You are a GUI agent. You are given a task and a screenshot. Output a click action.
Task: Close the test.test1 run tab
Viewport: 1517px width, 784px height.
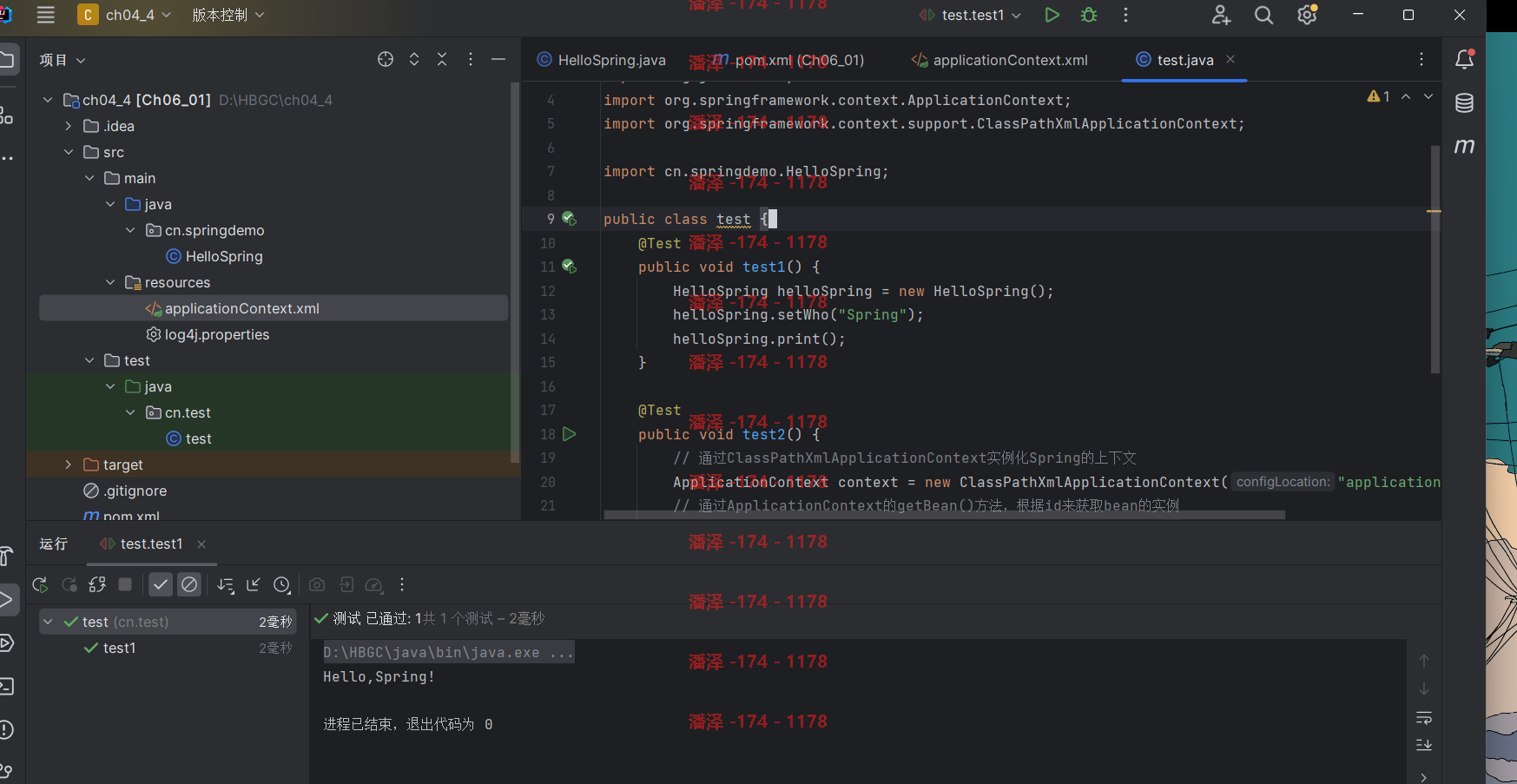point(201,544)
